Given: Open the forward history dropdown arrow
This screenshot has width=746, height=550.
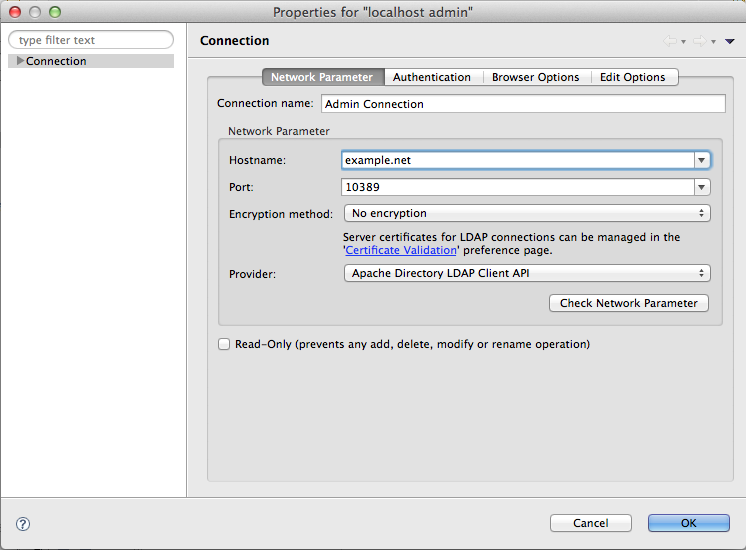Looking at the screenshot, I should 713,42.
